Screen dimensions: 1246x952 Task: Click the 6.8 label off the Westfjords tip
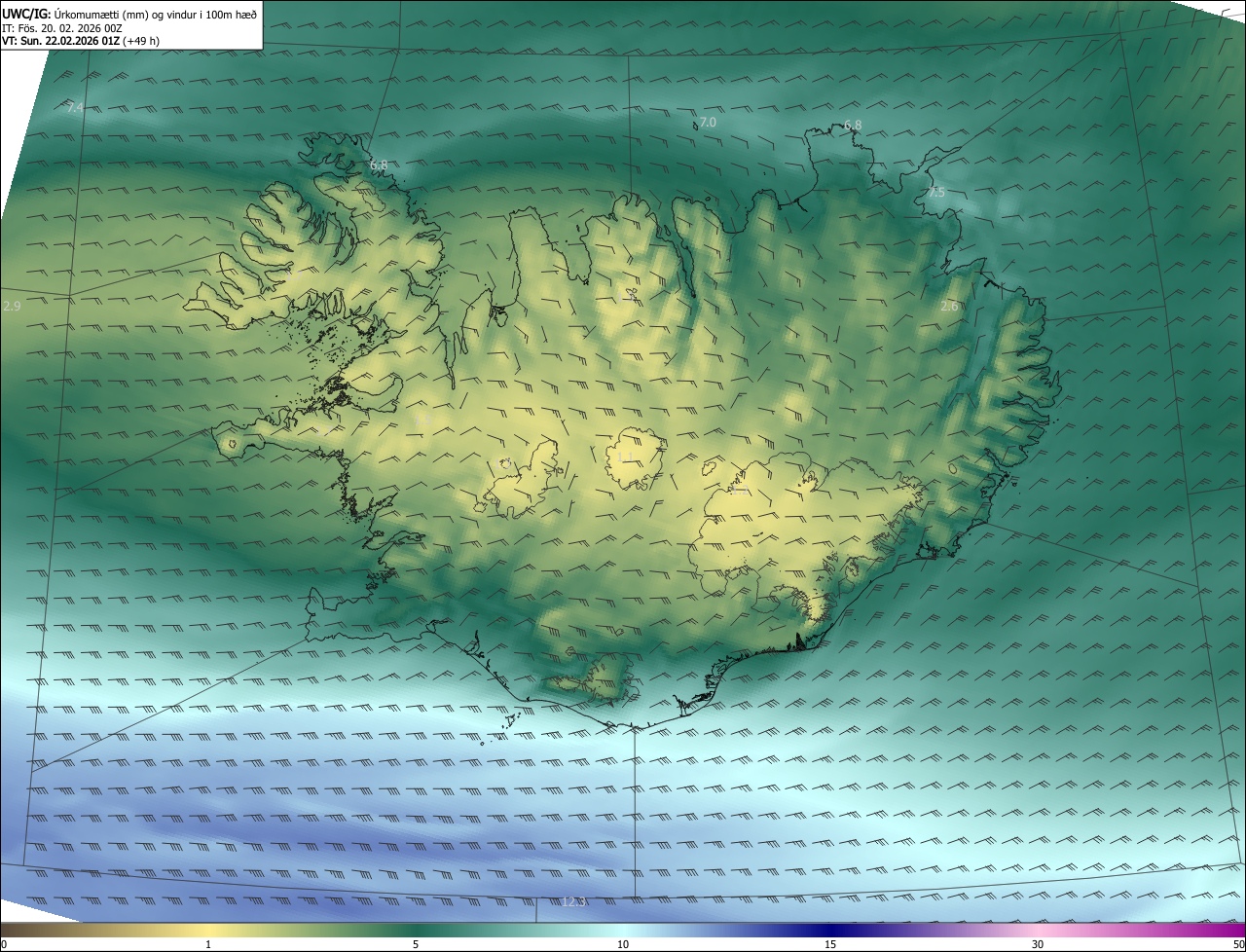379,165
